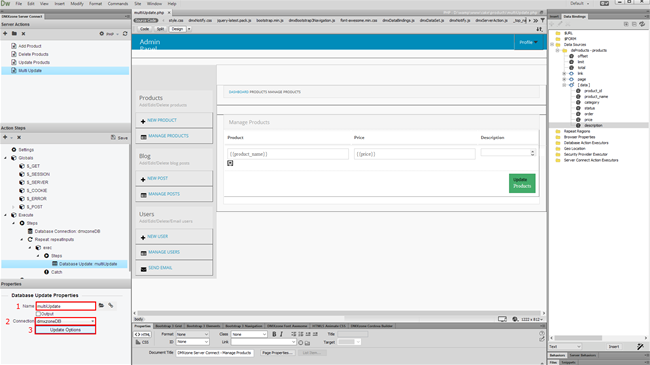Viewport: 650px width, 365px height.
Task: Open the ID dropdown
Action: click(192, 342)
